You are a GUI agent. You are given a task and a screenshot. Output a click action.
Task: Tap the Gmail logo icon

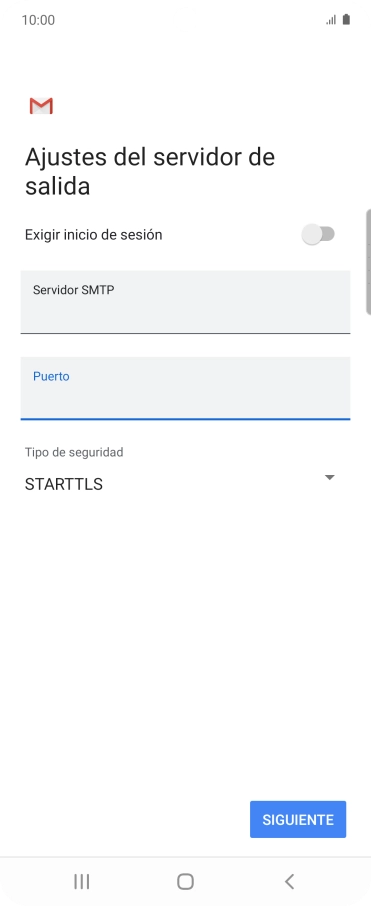[41, 106]
